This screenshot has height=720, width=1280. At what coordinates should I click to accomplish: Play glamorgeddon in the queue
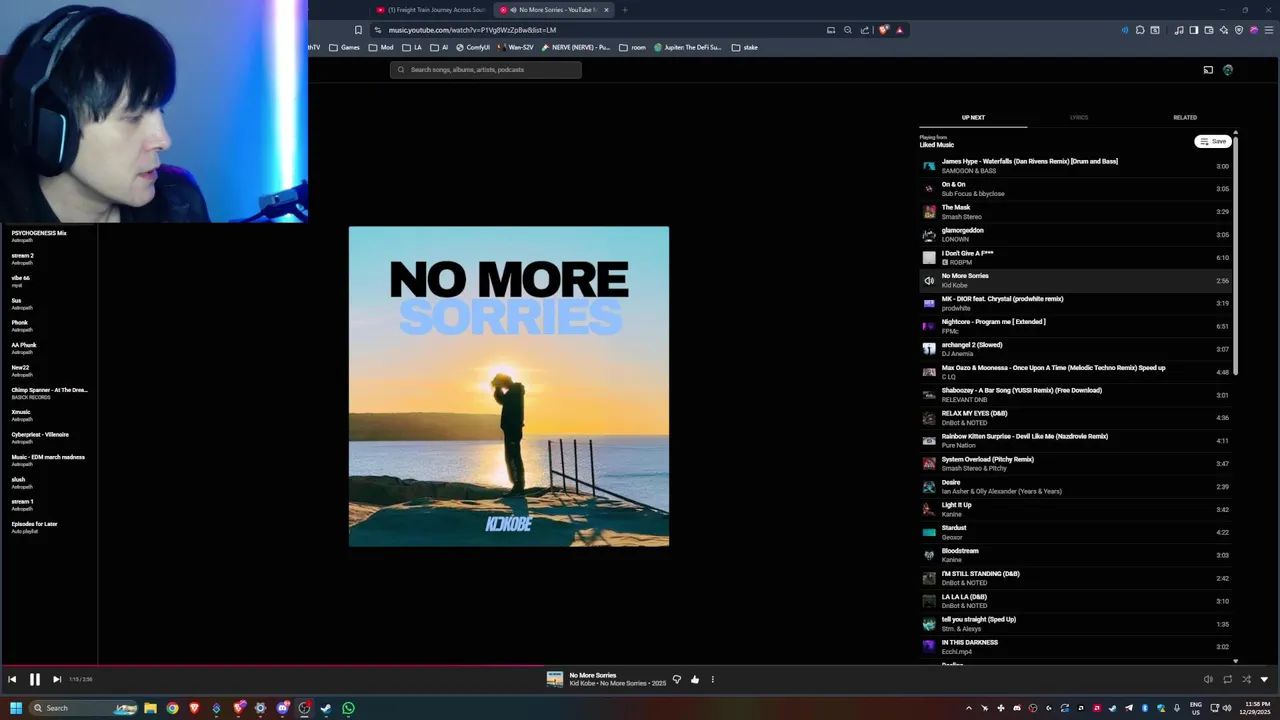[x=1075, y=234]
